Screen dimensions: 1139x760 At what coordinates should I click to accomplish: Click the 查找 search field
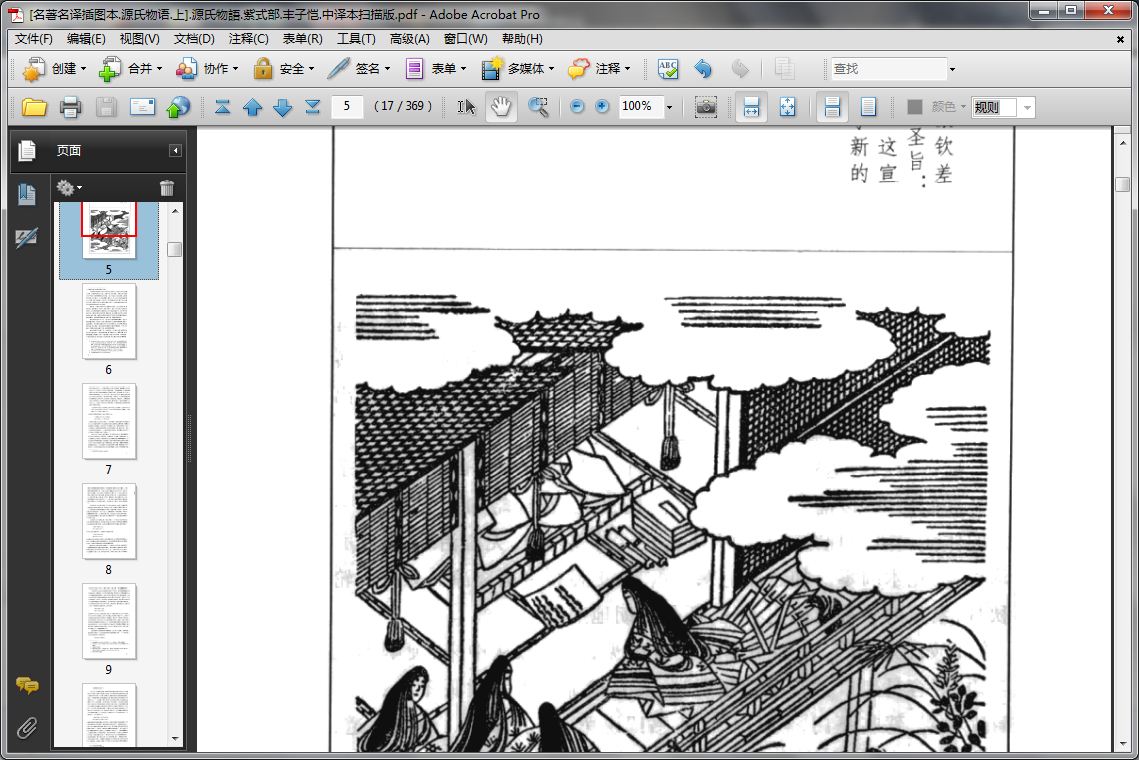(888, 69)
